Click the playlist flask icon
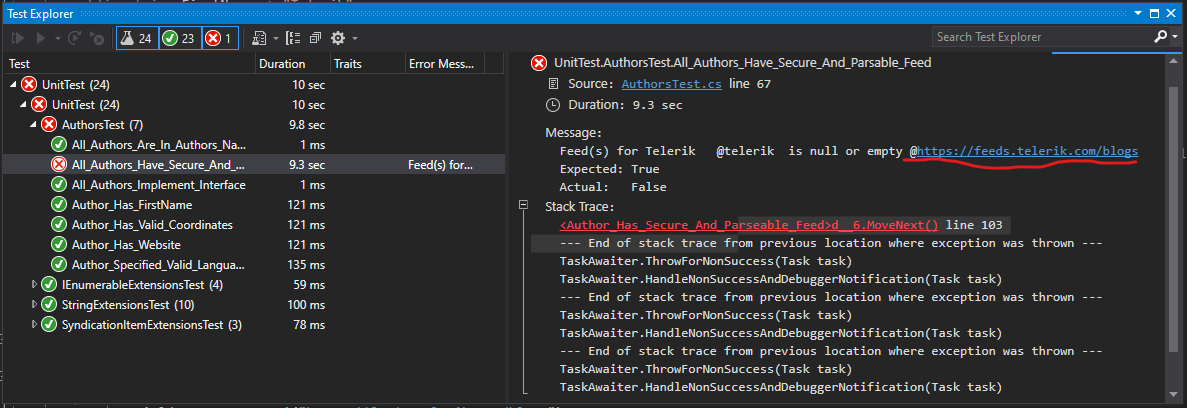The height and width of the screenshot is (408, 1187). click(x=258, y=37)
